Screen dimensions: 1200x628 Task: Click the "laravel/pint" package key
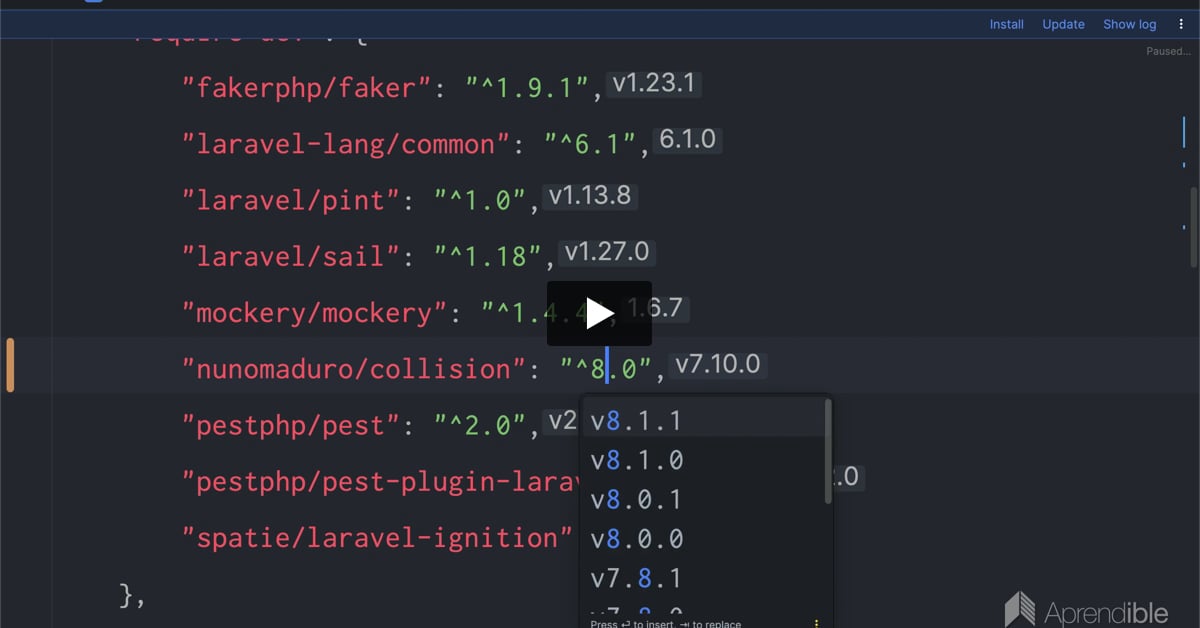click(x=291, y=200)
